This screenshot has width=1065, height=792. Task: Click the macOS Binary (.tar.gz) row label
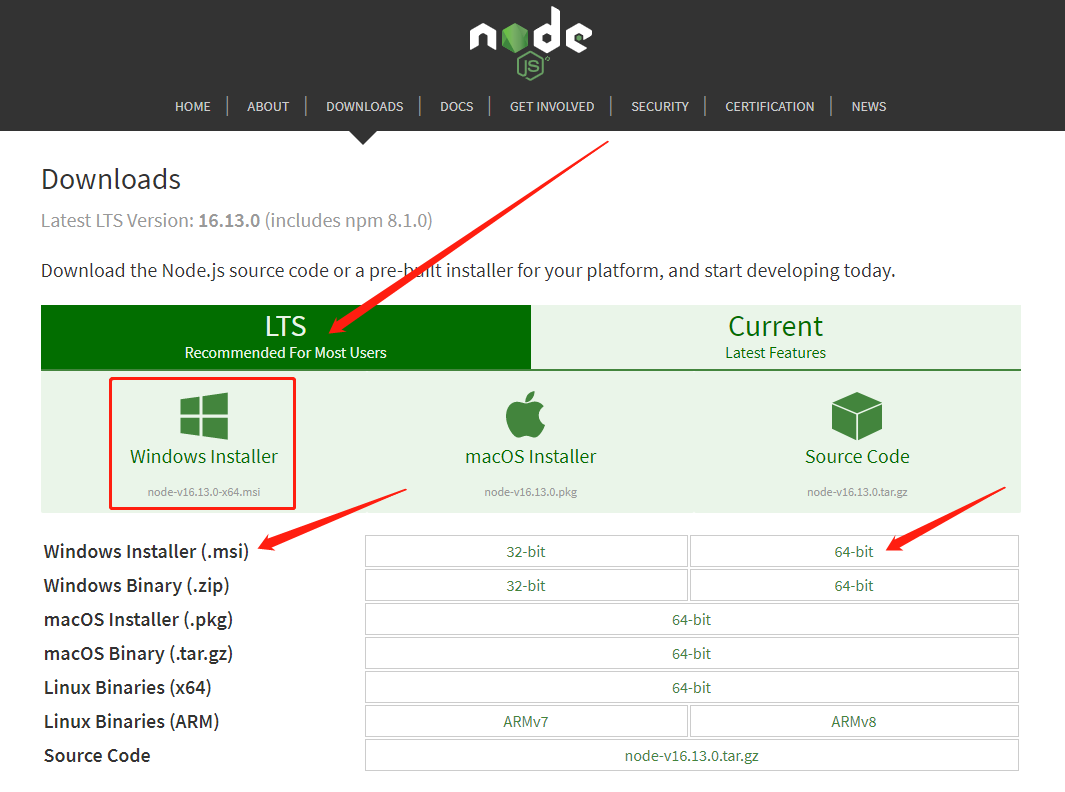[x=139, y=653]
